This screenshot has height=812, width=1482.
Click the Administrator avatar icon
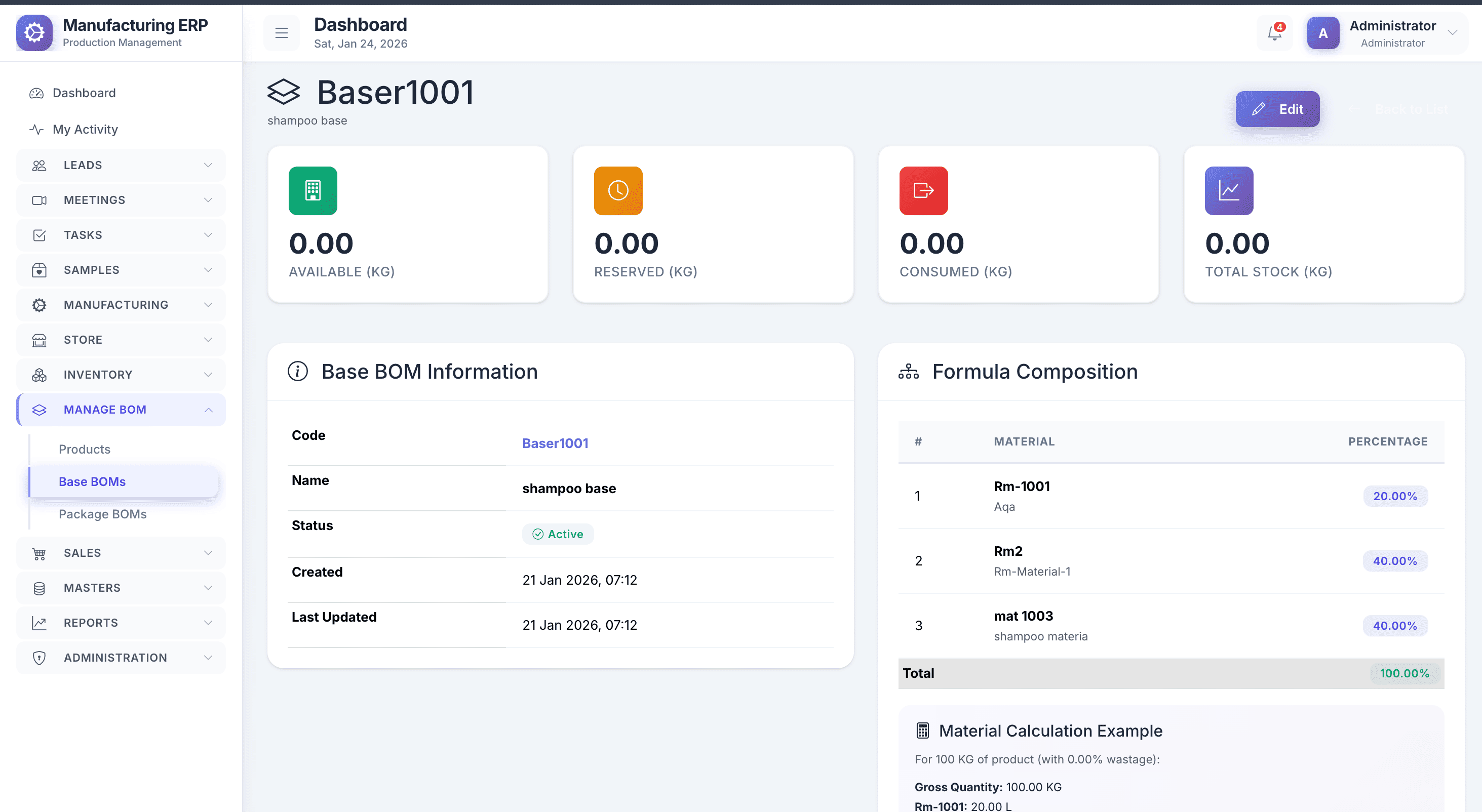[x=1322, y=33]
